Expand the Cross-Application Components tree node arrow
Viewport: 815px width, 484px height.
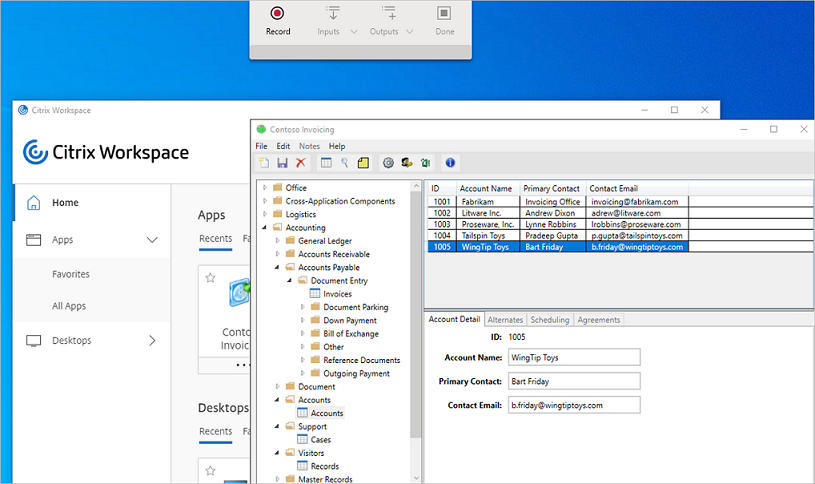click(265, 201)
